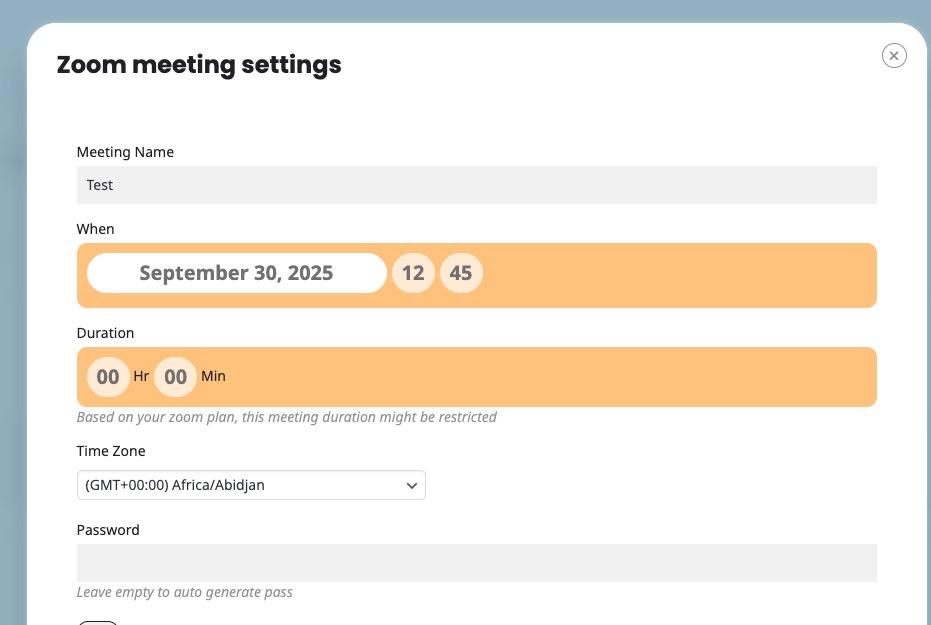Set the duration hours bubble before Hr
This screenshot has width=931, height=625.
[x=108, y=377]
